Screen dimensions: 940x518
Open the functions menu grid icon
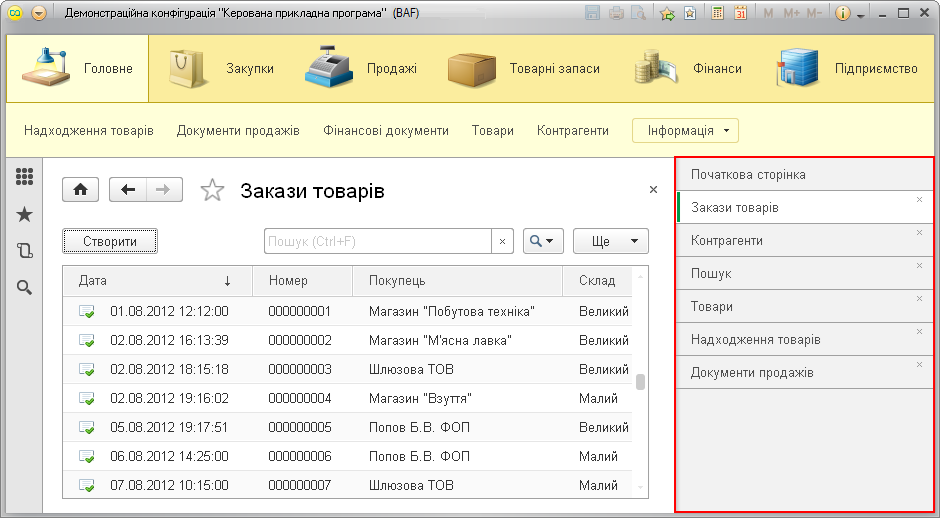[x=25, y=177]
